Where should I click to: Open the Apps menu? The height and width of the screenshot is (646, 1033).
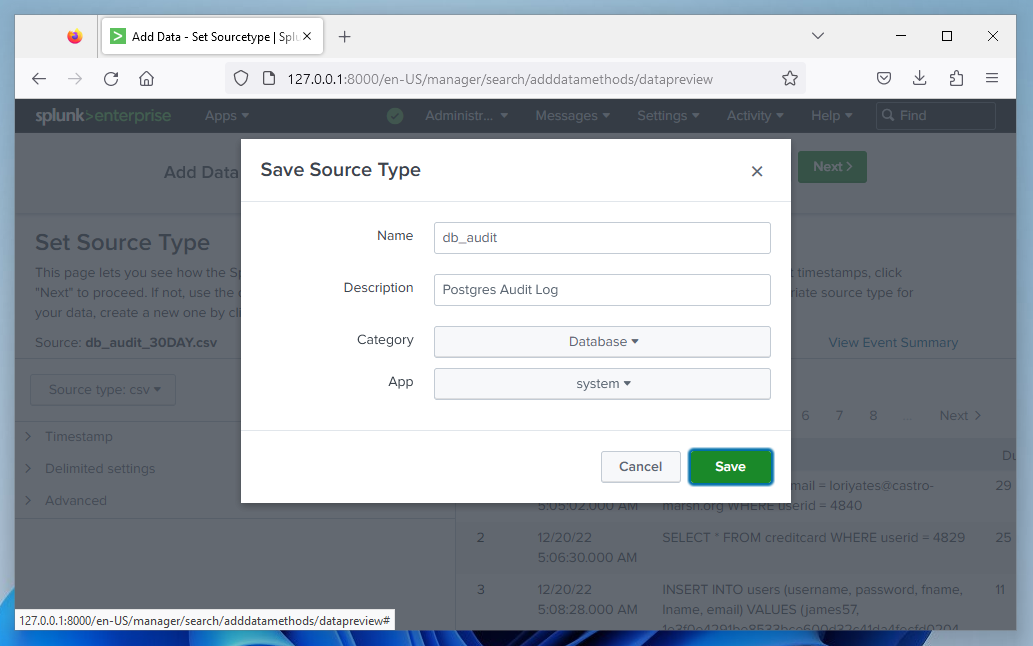pyautogui.click(x=227, y=116)
